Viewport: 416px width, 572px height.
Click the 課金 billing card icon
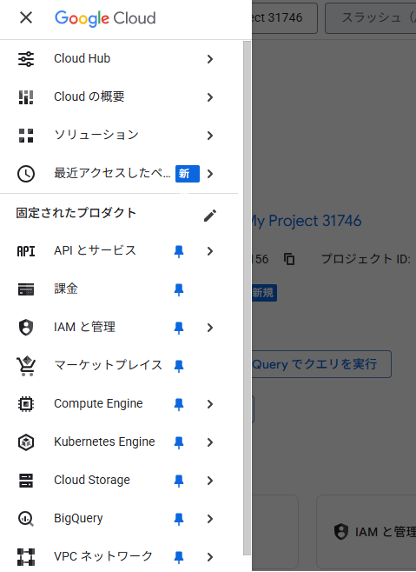click(26, 290)
